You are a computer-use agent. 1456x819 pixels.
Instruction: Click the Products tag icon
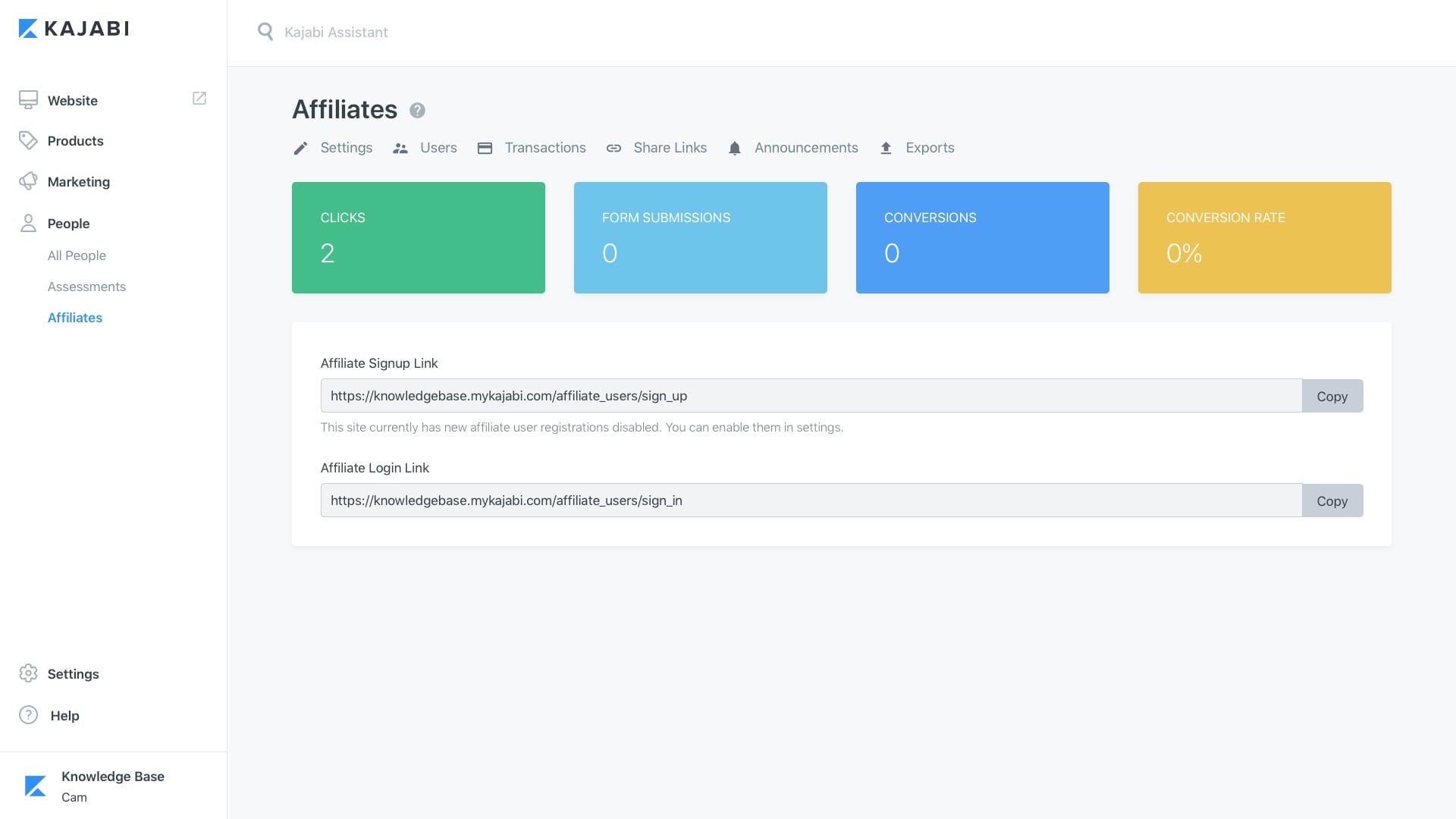coord(28,140)
